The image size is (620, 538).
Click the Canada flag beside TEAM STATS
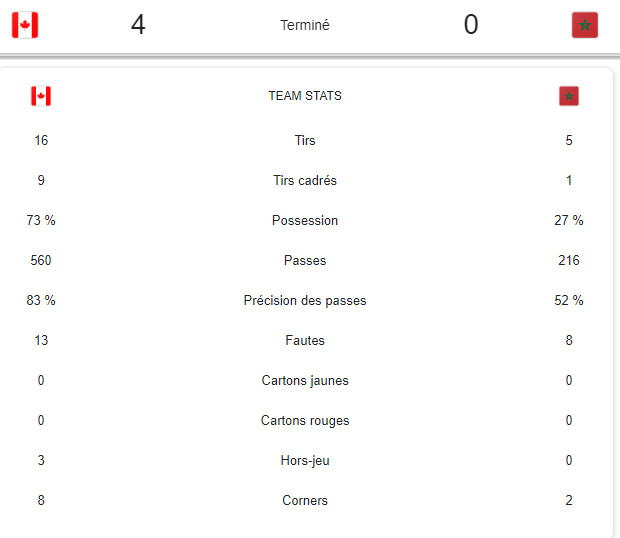[x=41, y=96]
